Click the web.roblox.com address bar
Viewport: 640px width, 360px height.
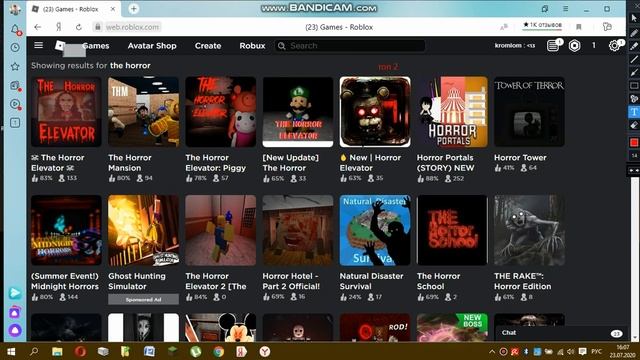click(132, 27)
